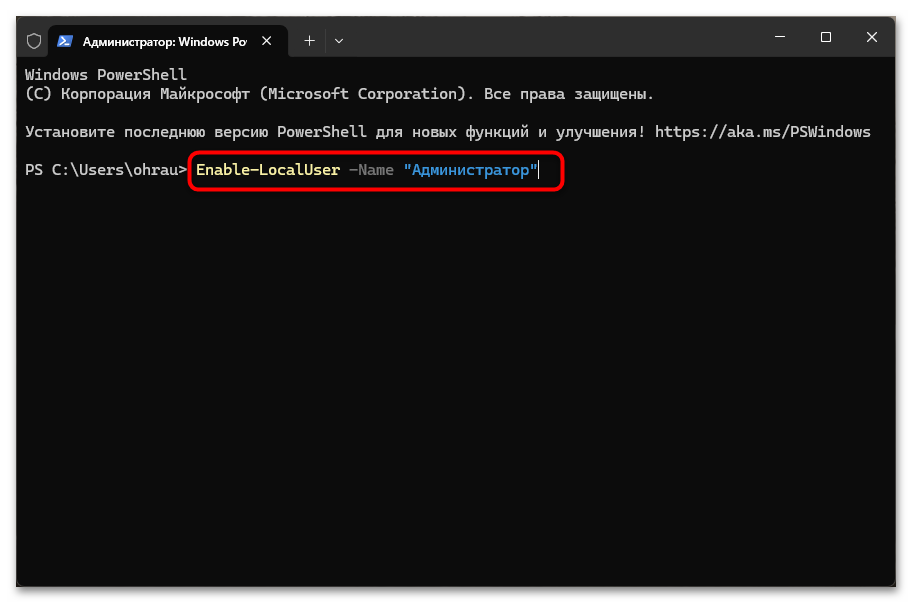Open a new tab with the plus button
This screenshot has width=912, height=603.
309,41
